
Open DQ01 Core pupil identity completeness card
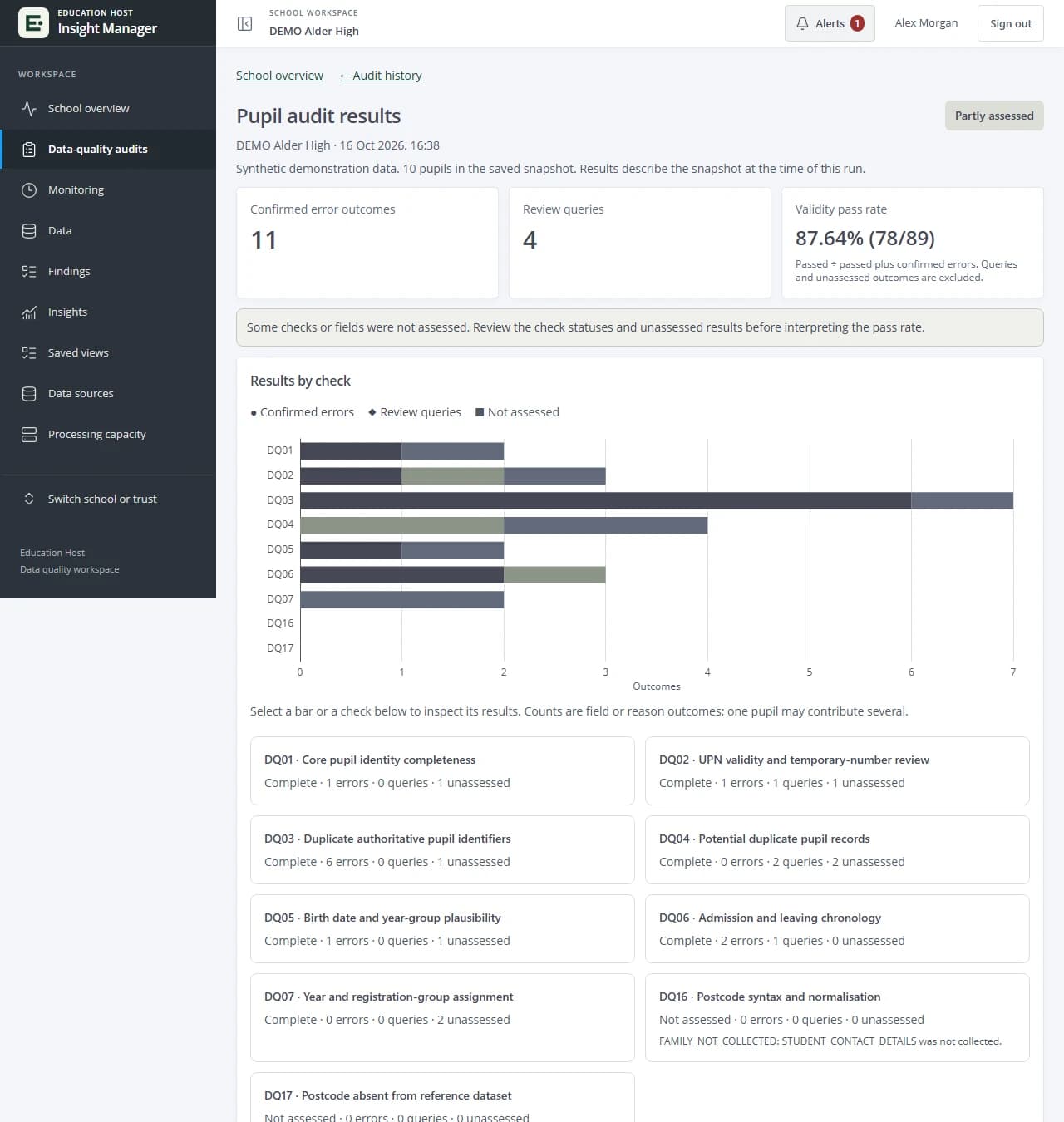442,770
